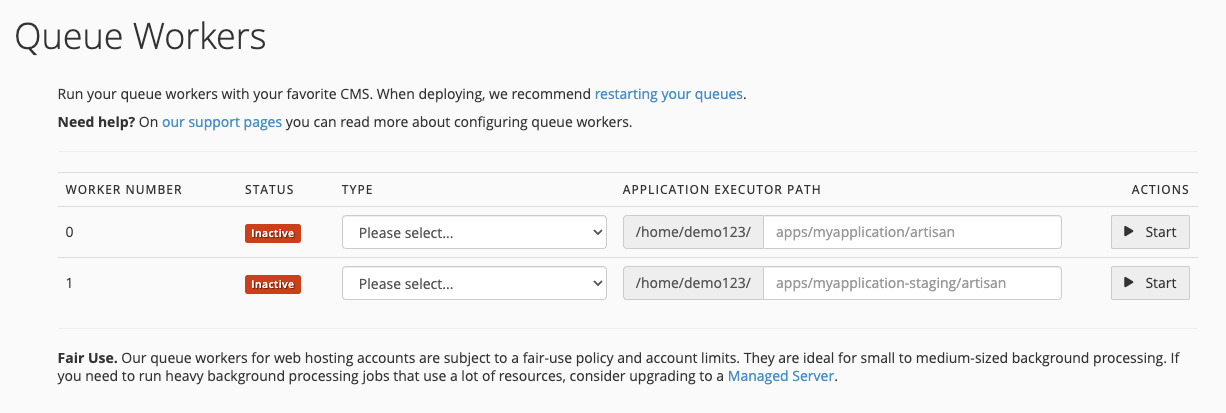1226x413 pixels.
Task: Start worker 0 with the play button
Action: click(x=1149, y=232)
